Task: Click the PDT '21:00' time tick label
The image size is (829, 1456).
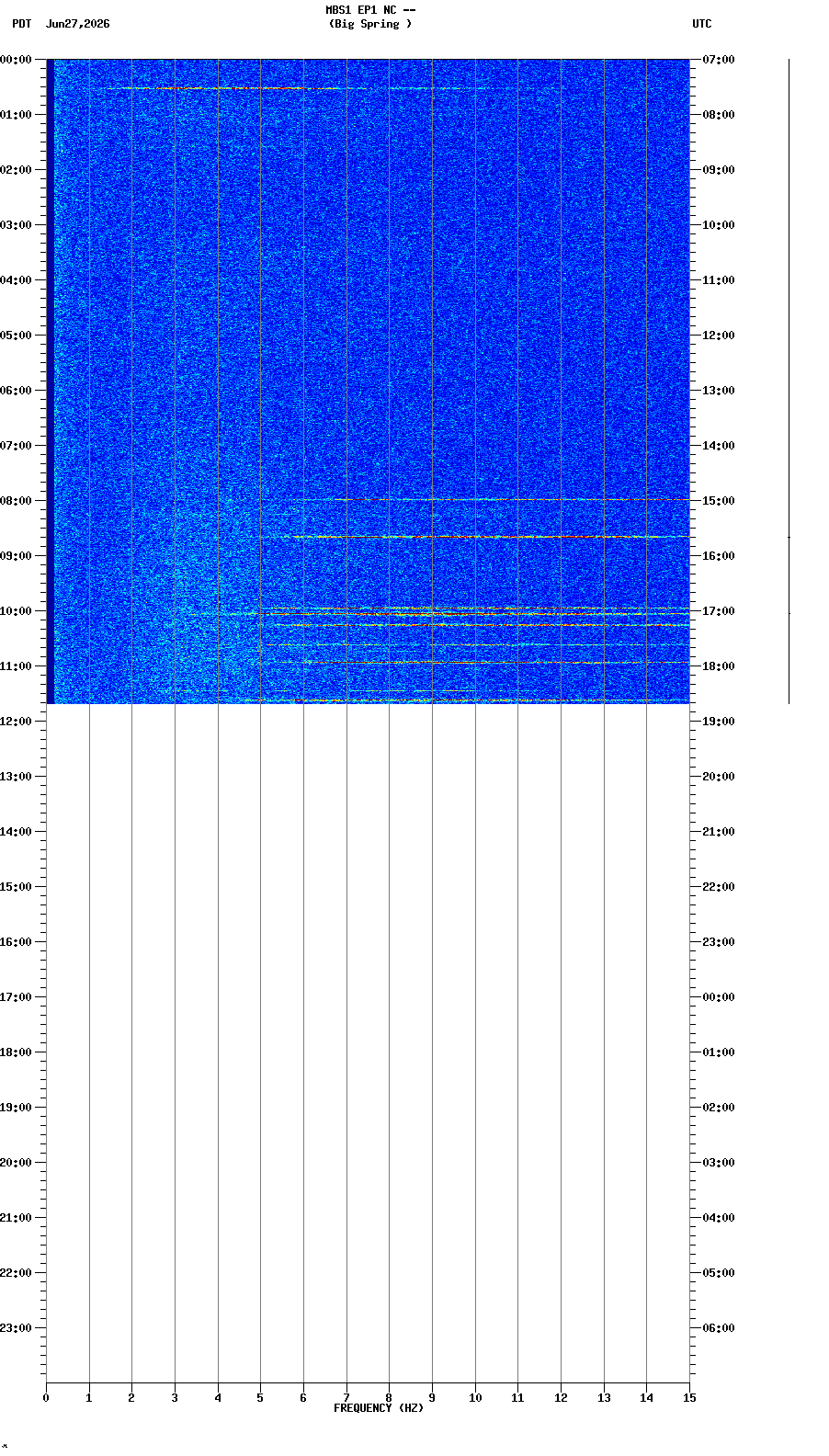Action: pos(16,1218)
